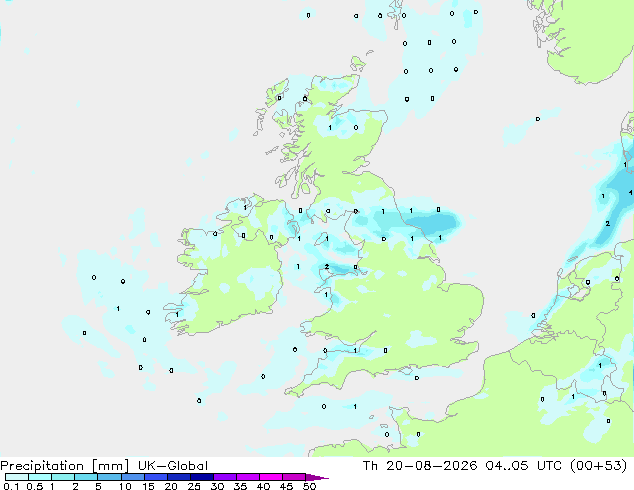Click the 5–10 mm legend color swatch

tap(109, 477)
